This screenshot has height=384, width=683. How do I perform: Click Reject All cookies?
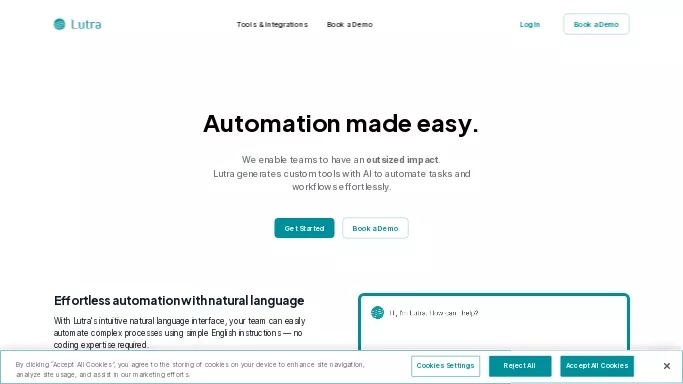(x=520, y=366)
